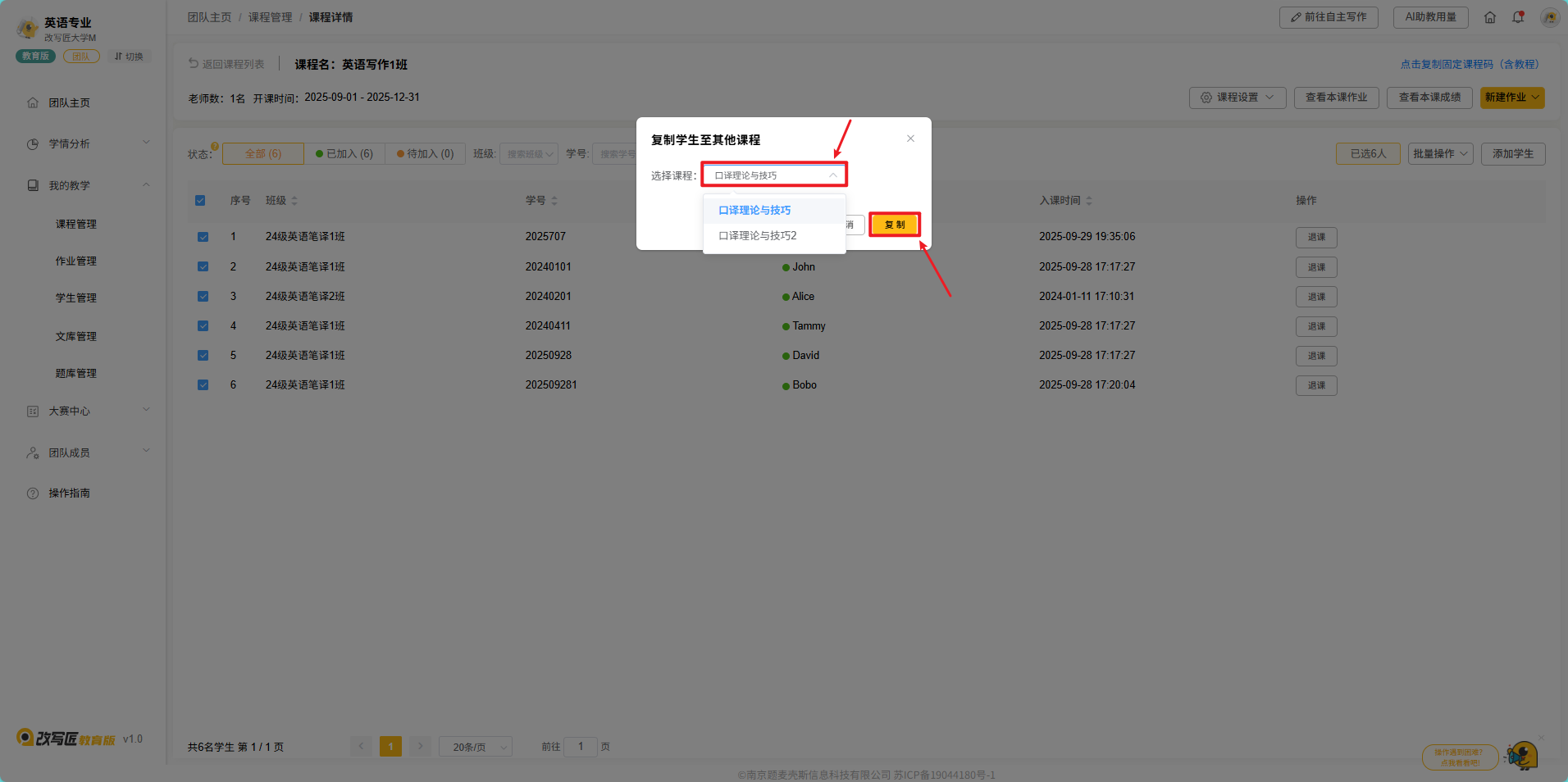Click the 团队主页 sidebar home icon
The width and height of the screenshot is (1568, 782).
(x=33, y=102)
